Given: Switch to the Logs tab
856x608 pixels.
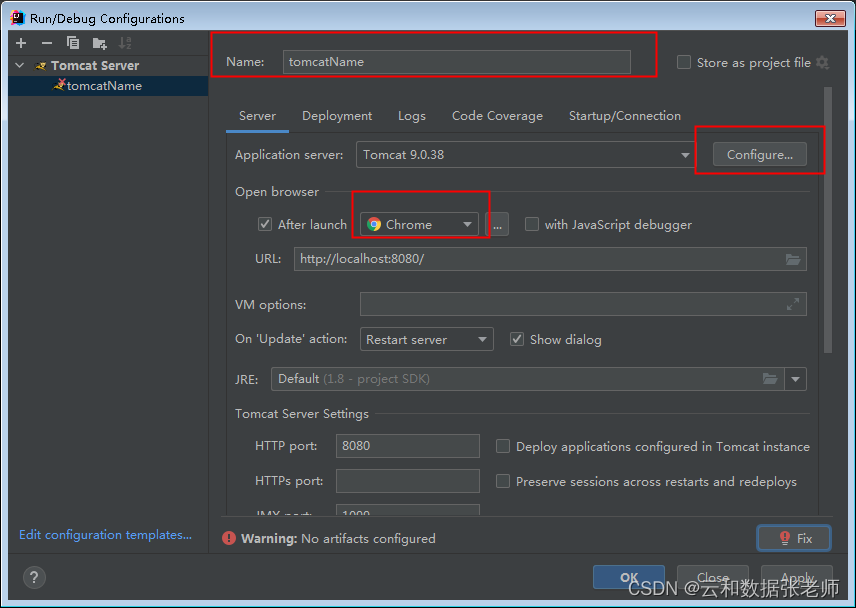Looking at the screenshot, I should [x=412, y=116].
